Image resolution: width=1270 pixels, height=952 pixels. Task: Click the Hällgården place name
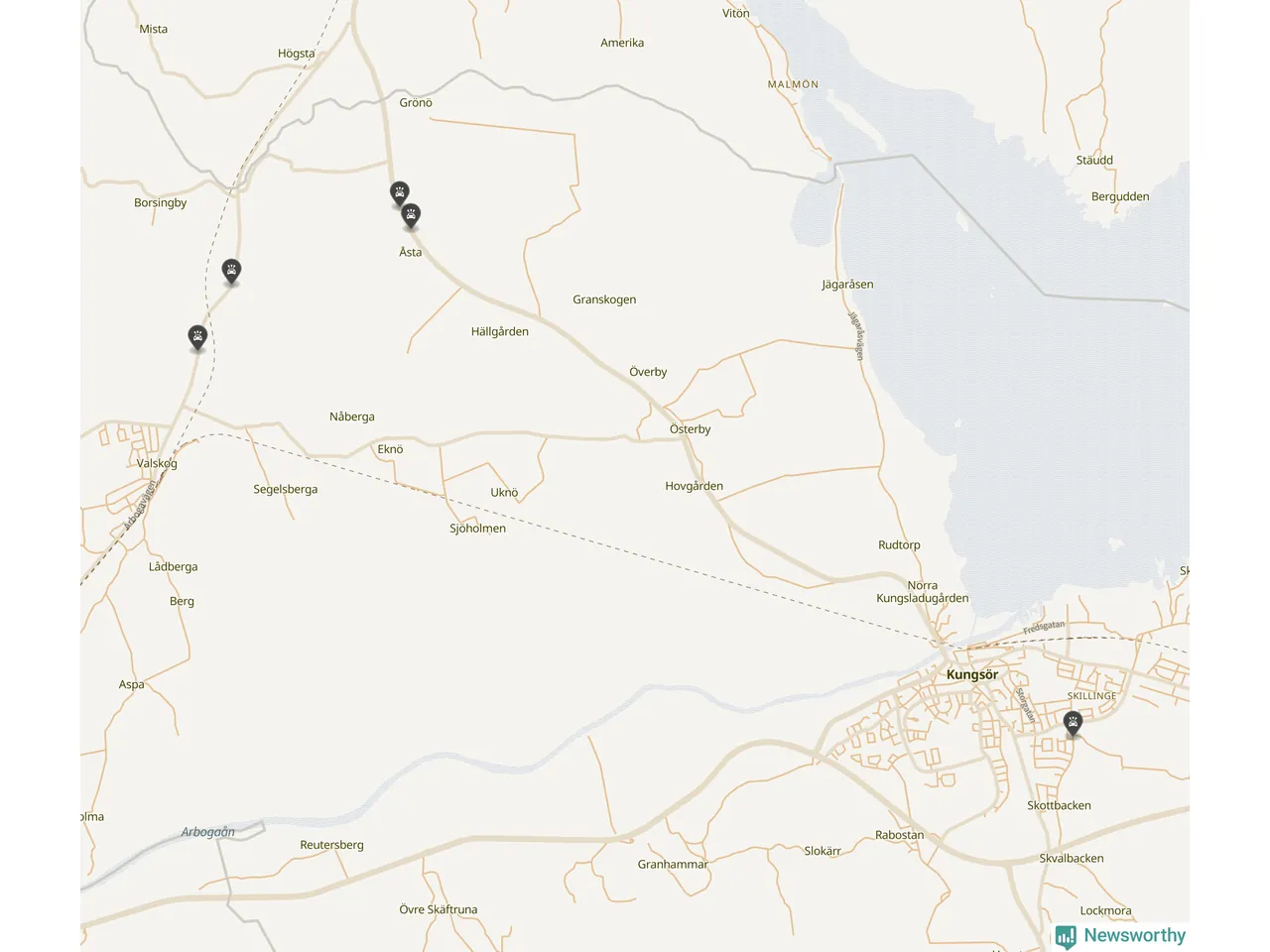click(500, 331)
